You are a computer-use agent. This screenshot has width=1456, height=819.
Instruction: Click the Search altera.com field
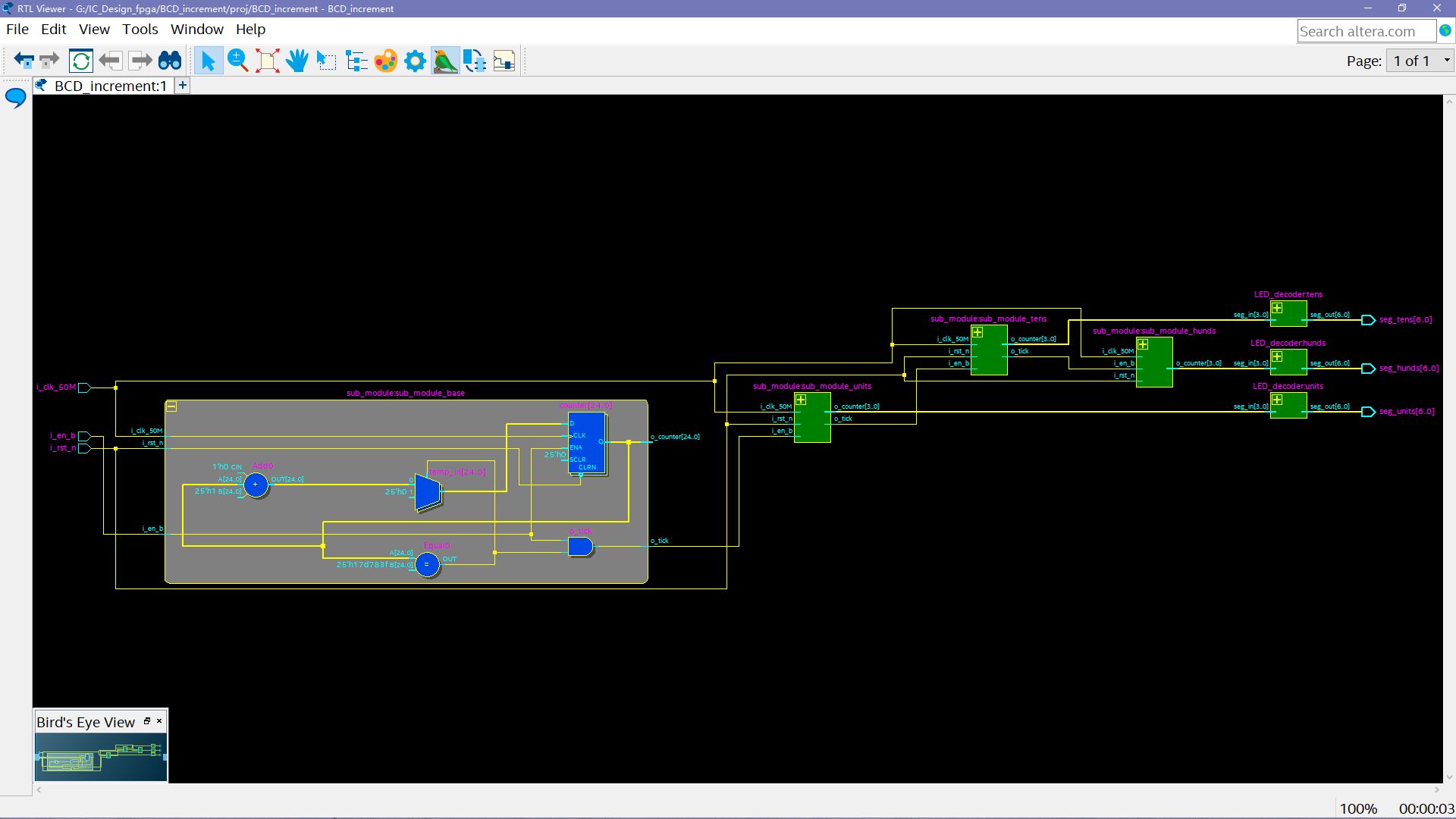1365,31
